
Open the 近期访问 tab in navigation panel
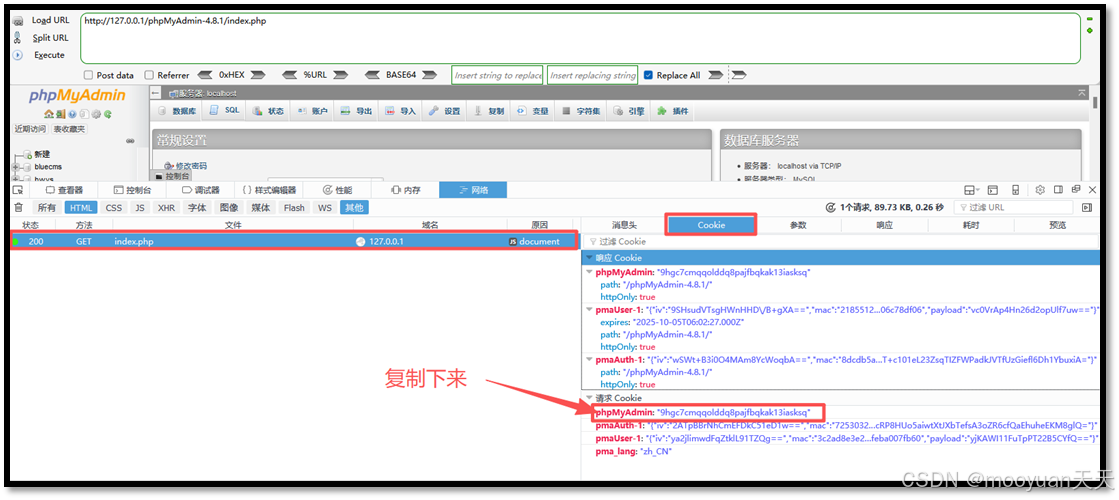[x=31, y=129]
